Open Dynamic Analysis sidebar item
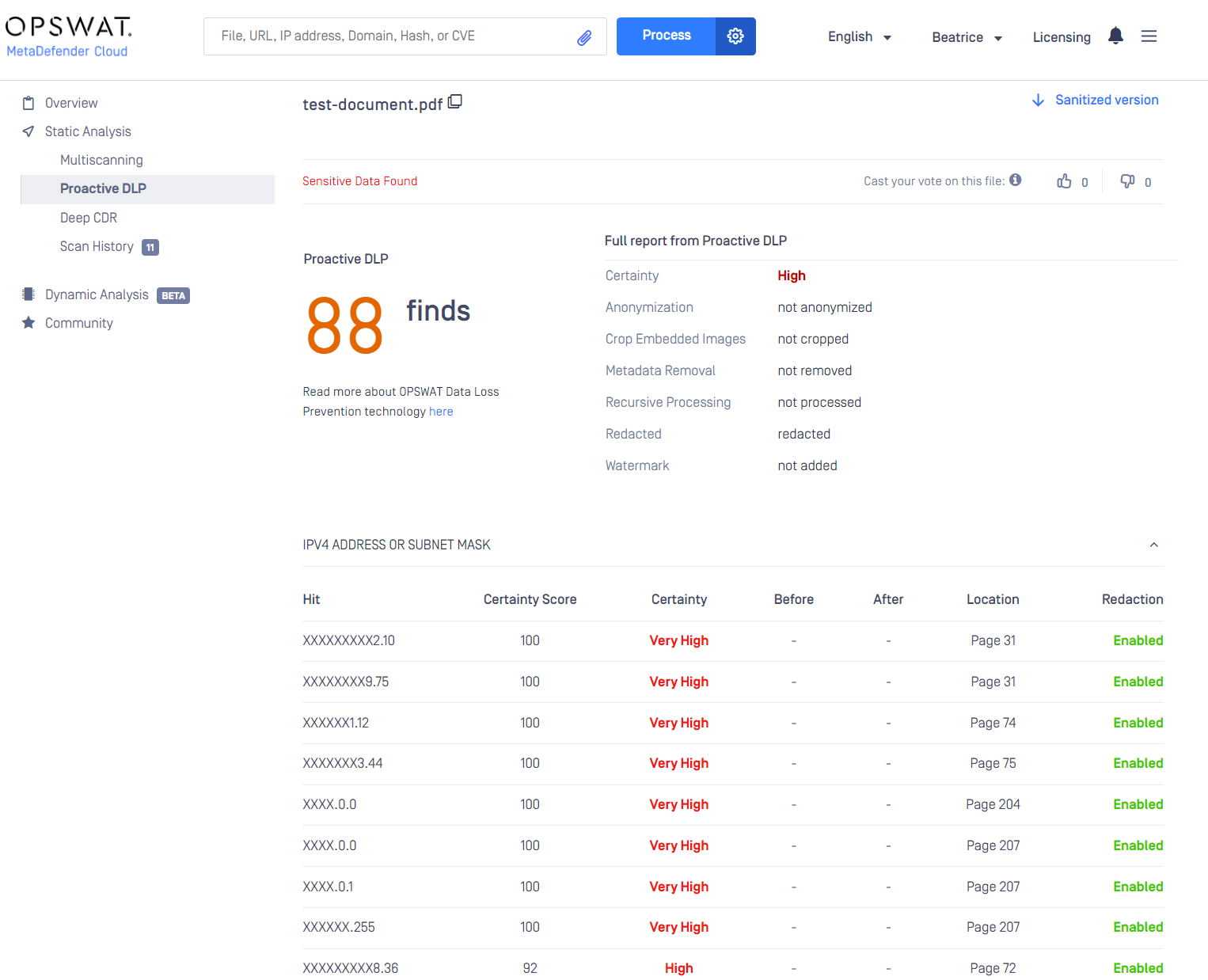 (x=97, y=294)
